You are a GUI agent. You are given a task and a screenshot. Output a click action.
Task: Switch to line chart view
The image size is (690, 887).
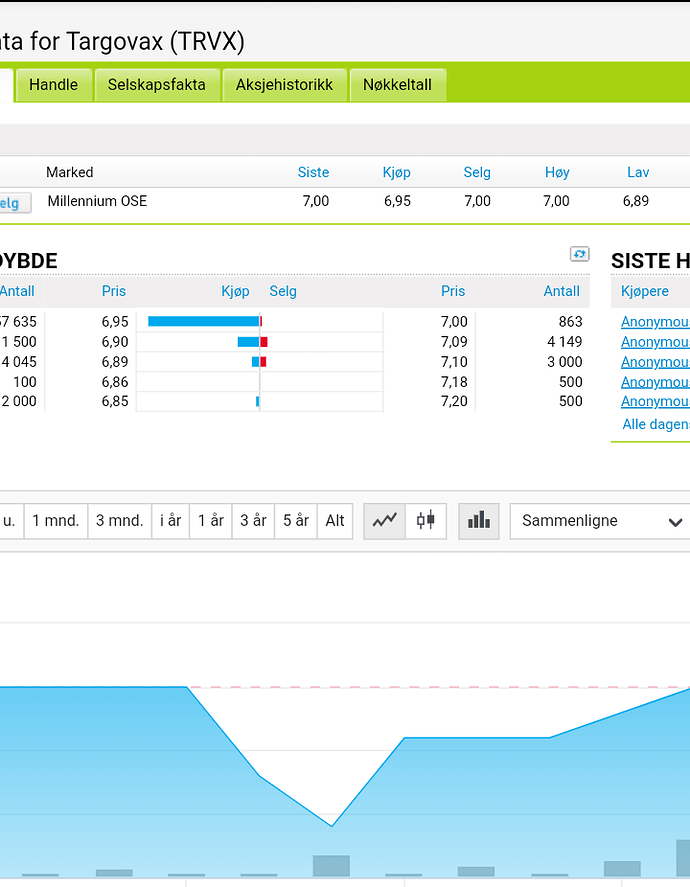pos(385,520)
